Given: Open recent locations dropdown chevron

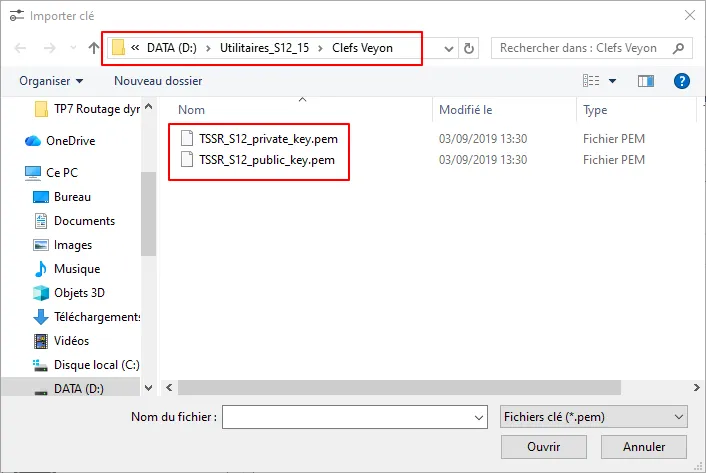Looking at the screenshot, I should (x=73, y=48).
